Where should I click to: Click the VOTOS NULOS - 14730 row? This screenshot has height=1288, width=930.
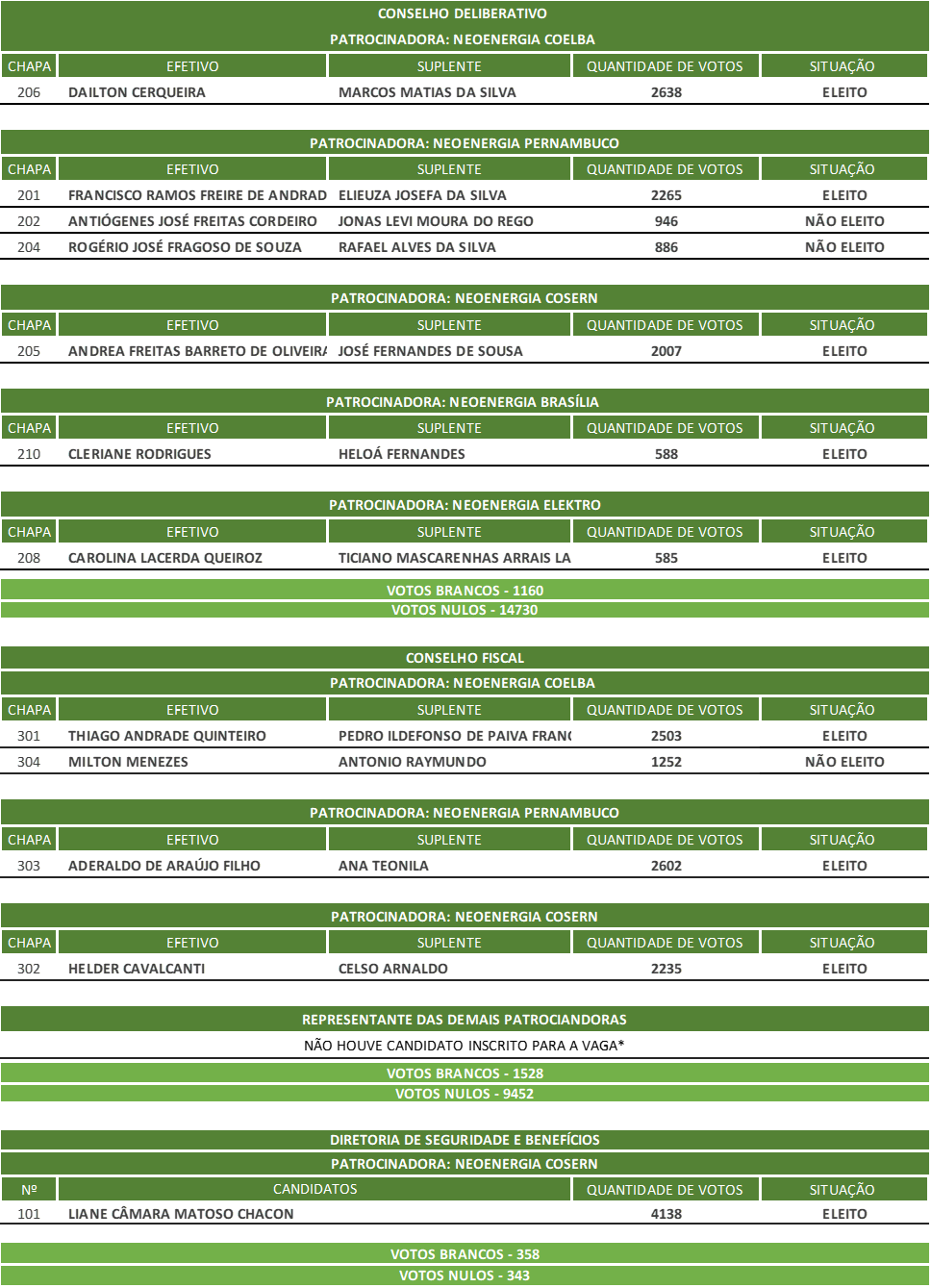pos(465,610)
